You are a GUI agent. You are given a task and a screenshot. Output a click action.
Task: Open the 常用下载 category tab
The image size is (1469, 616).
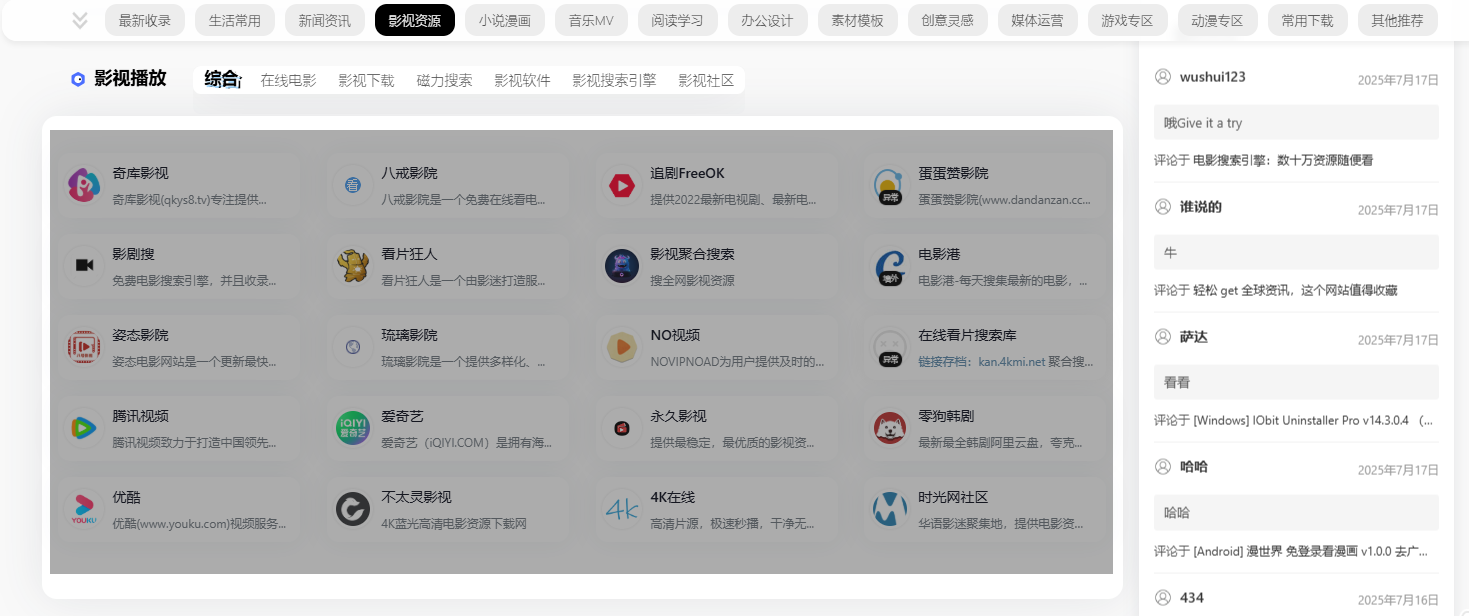pos(1308,20)
